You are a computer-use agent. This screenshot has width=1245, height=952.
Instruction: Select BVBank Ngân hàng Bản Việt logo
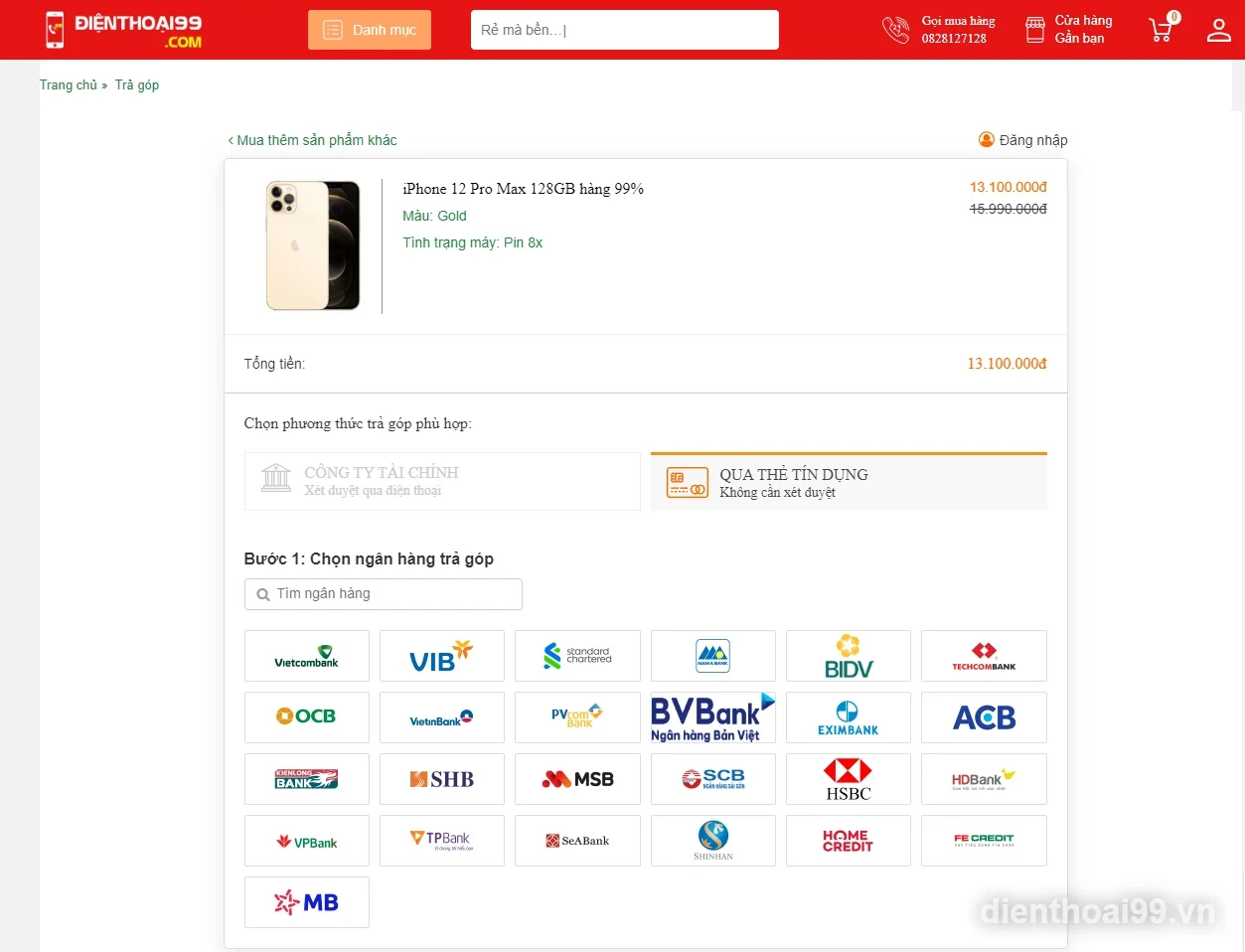coord(713,717)
